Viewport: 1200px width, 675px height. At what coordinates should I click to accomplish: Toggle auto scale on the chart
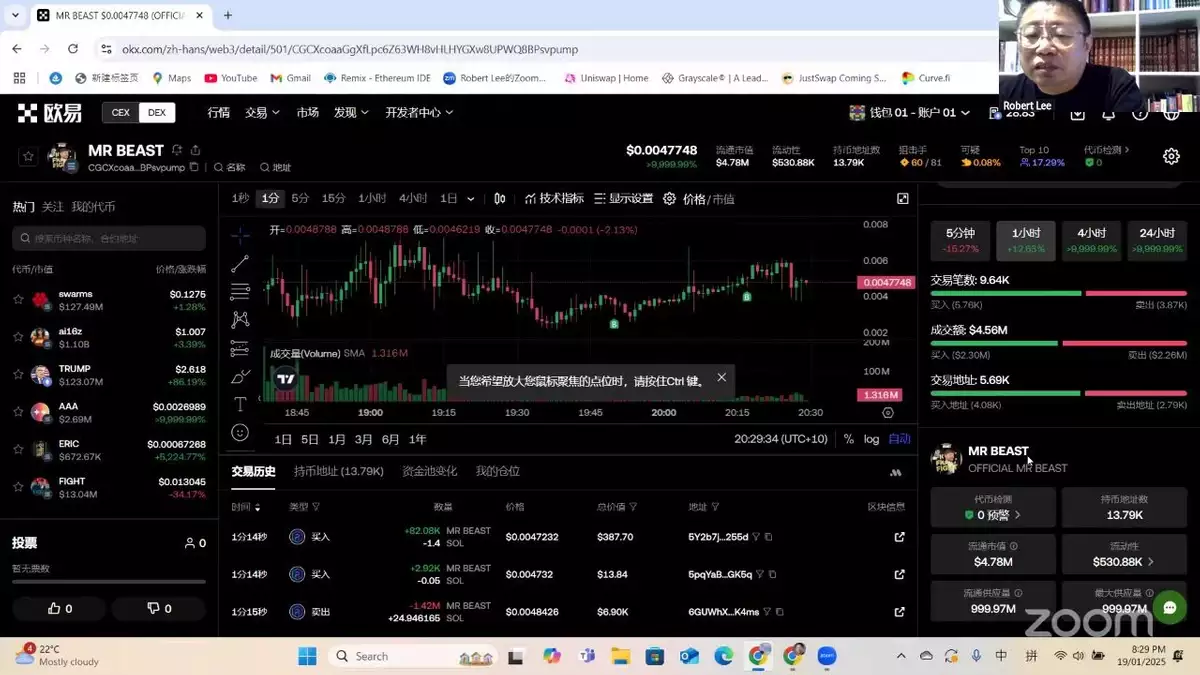[x=900, y=439]
